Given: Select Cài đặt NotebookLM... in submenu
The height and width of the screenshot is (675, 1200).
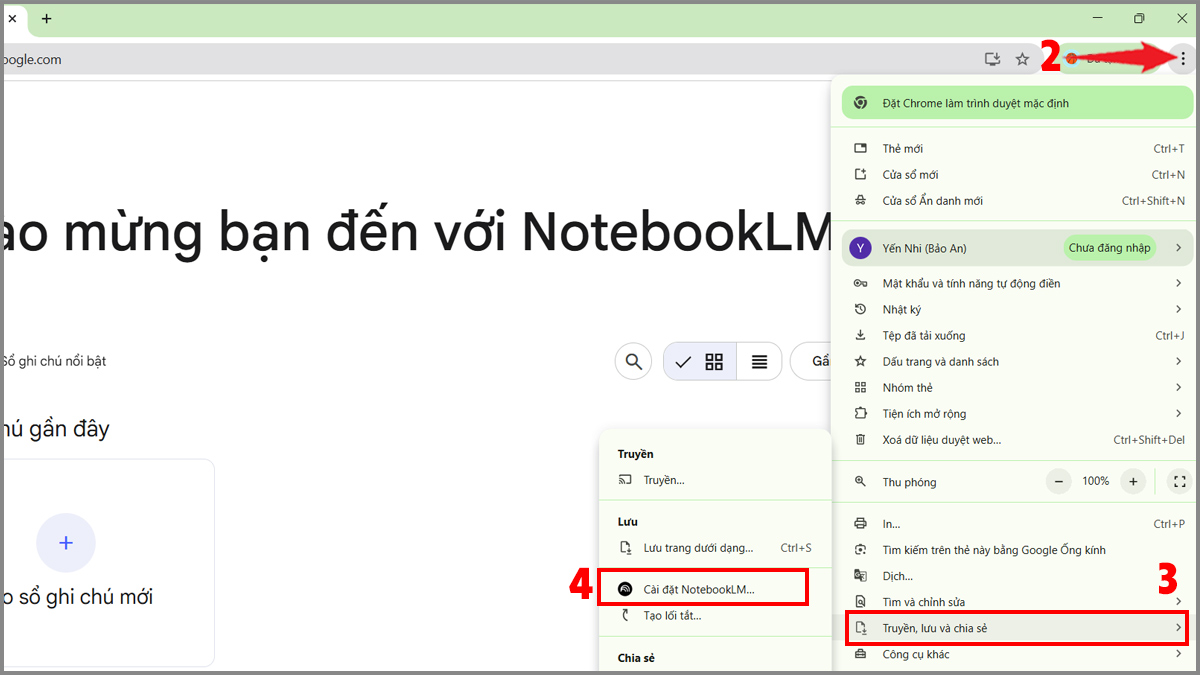Looking at the screenshot, I should [715, 589].
